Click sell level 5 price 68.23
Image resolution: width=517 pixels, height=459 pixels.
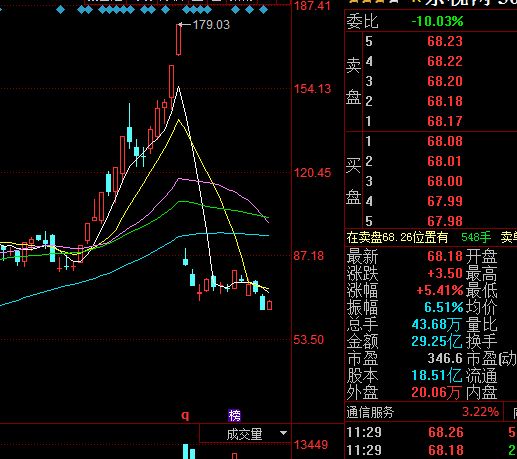click(x=445, y=41)
